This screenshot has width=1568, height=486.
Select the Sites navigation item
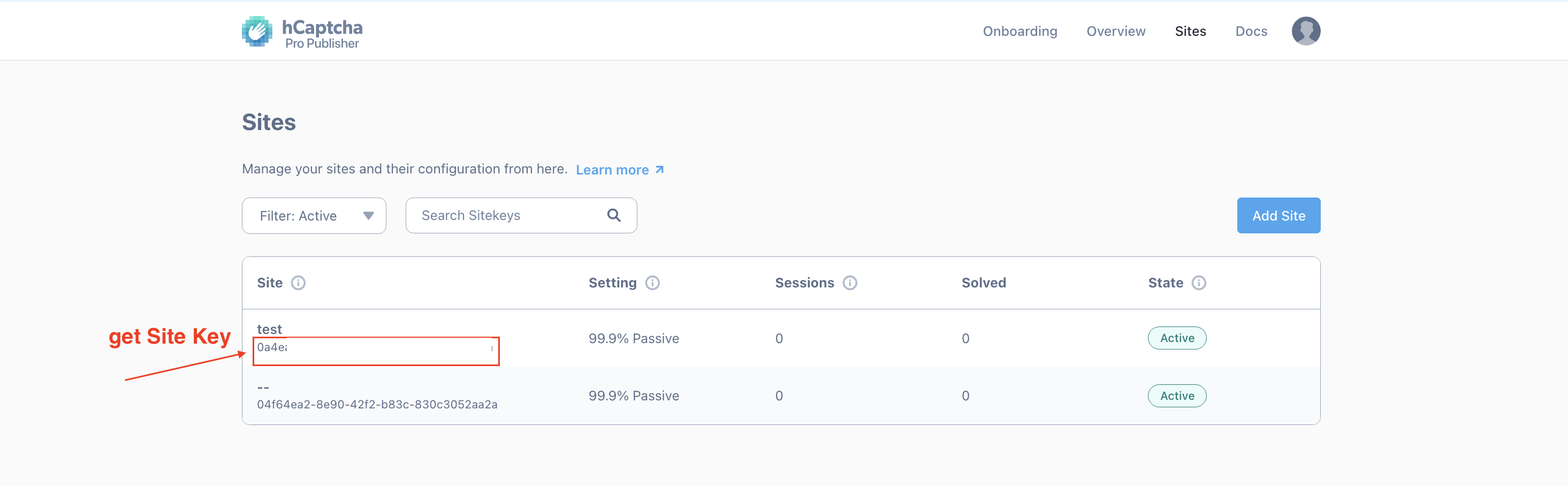pos(1190,31)
